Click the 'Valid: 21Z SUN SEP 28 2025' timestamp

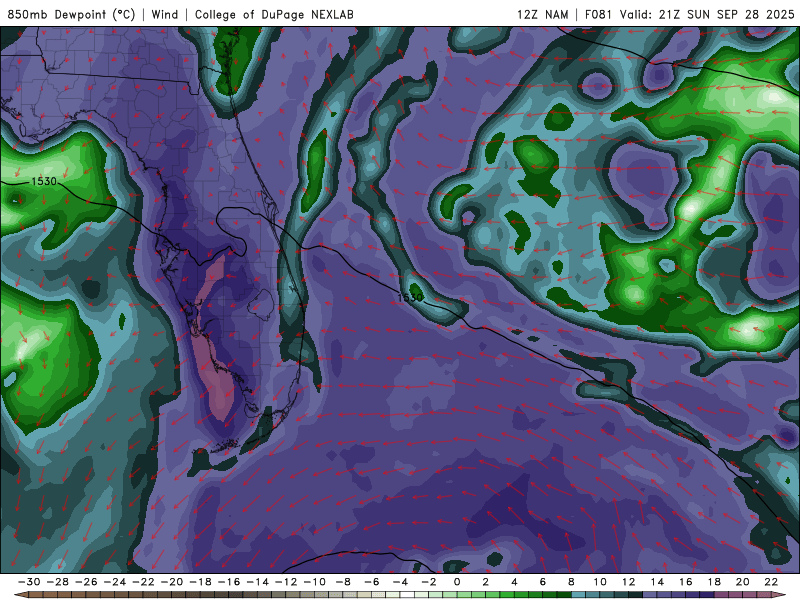707,14
